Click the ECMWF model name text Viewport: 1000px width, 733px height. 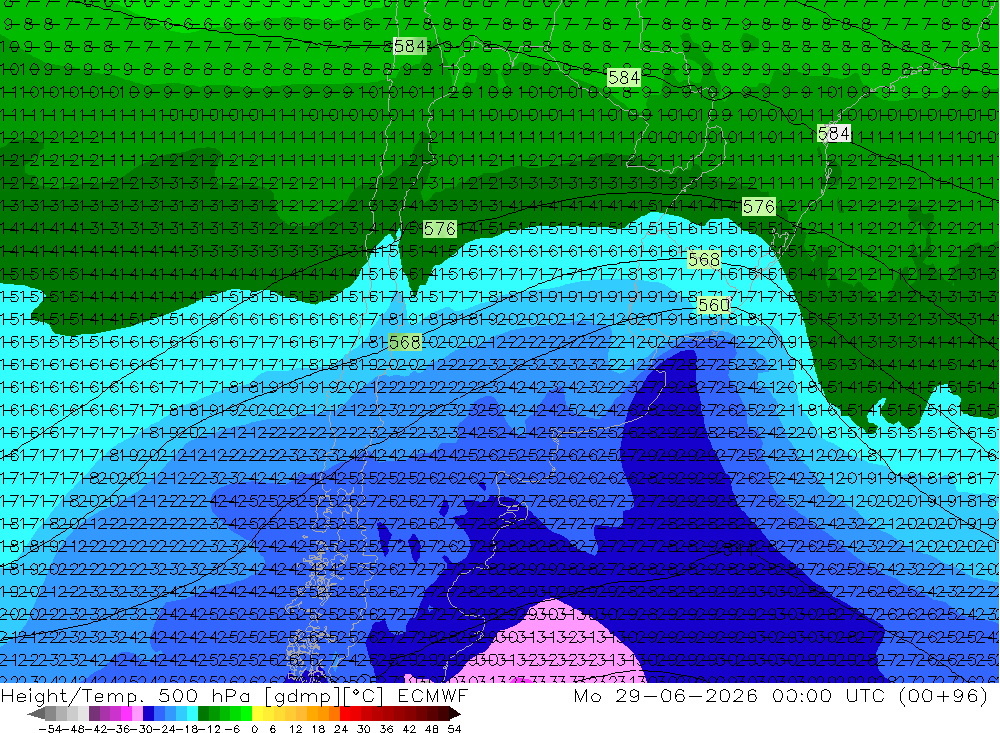(x=432, y=695)
